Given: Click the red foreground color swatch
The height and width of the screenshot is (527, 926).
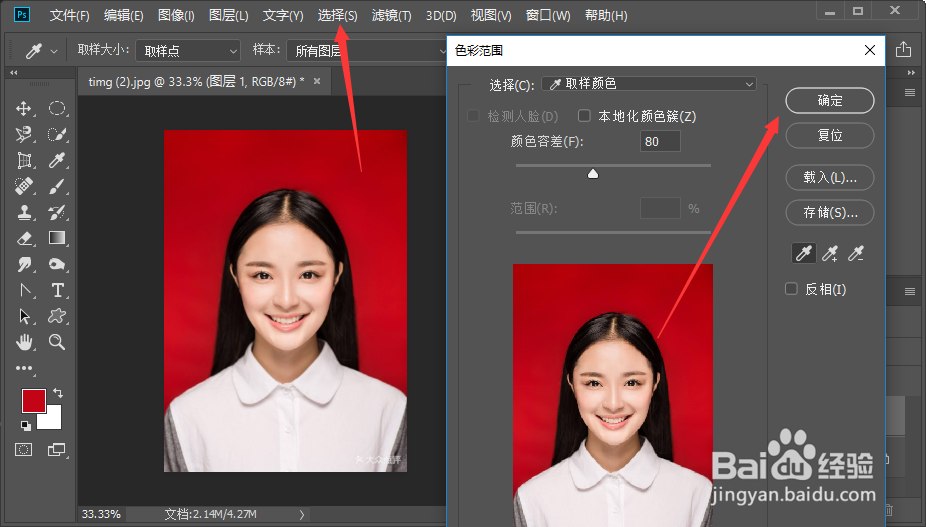Looking at the screenshot, I should click(x=34, y=401).
